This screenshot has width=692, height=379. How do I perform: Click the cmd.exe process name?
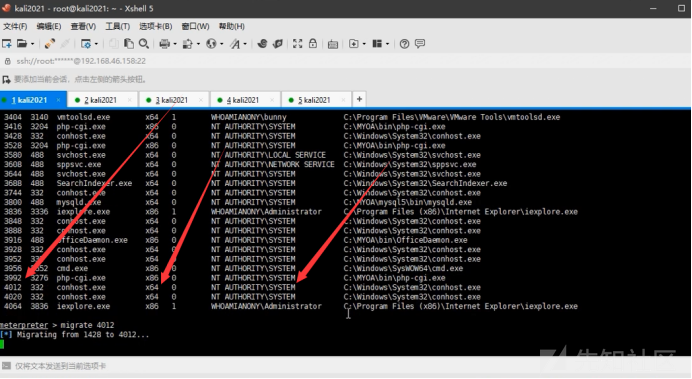click(72, 269)
